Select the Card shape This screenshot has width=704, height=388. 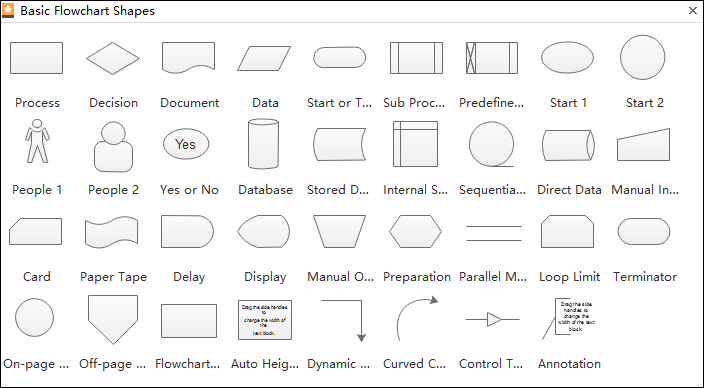point(35,232)
